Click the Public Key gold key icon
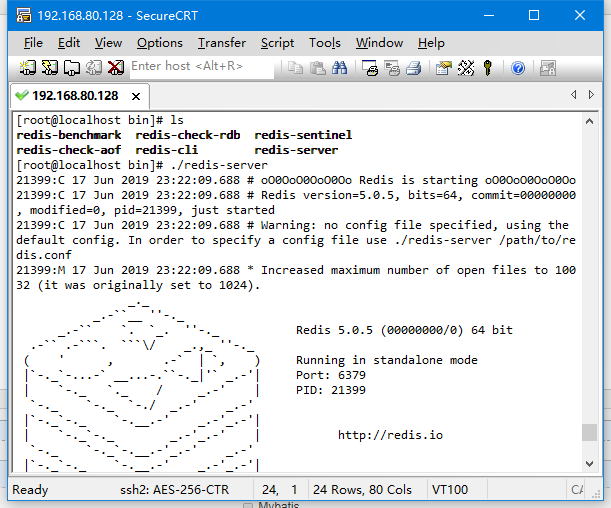 pos(487,68)
